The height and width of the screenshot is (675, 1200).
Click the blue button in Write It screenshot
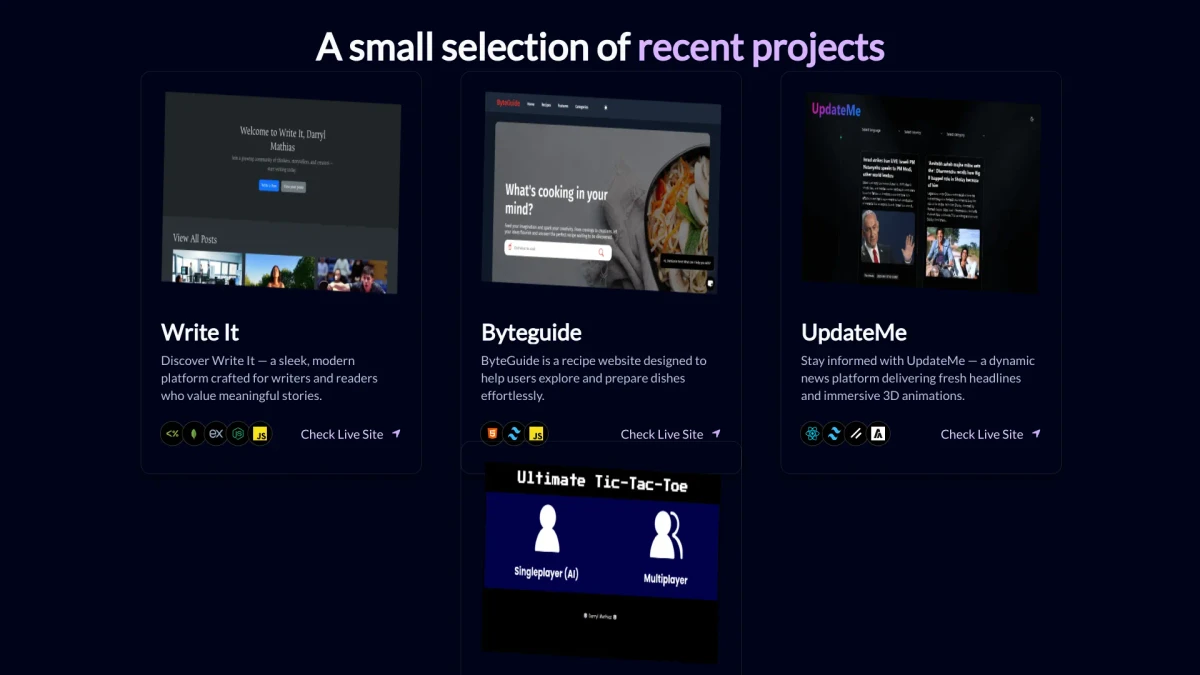pos(268,185)
